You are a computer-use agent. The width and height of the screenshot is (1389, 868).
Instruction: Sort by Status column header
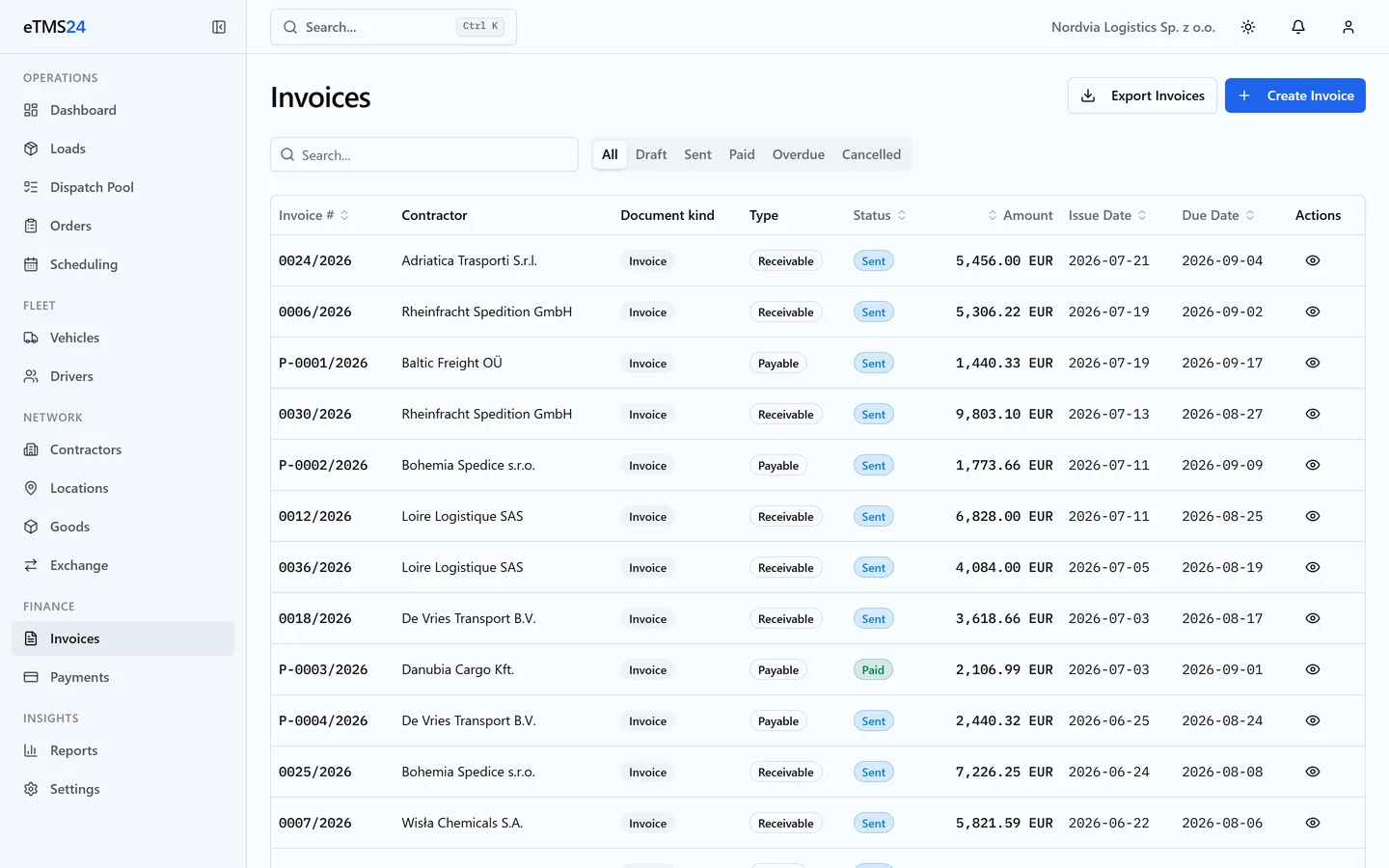coord(880,215)
